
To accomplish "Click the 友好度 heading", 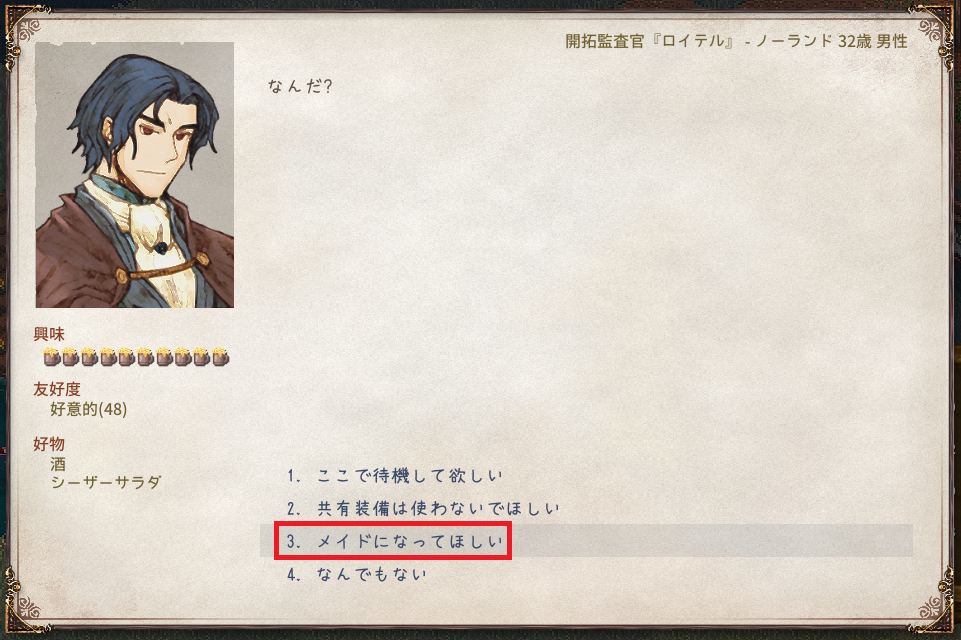I will (x=57, y=389).
